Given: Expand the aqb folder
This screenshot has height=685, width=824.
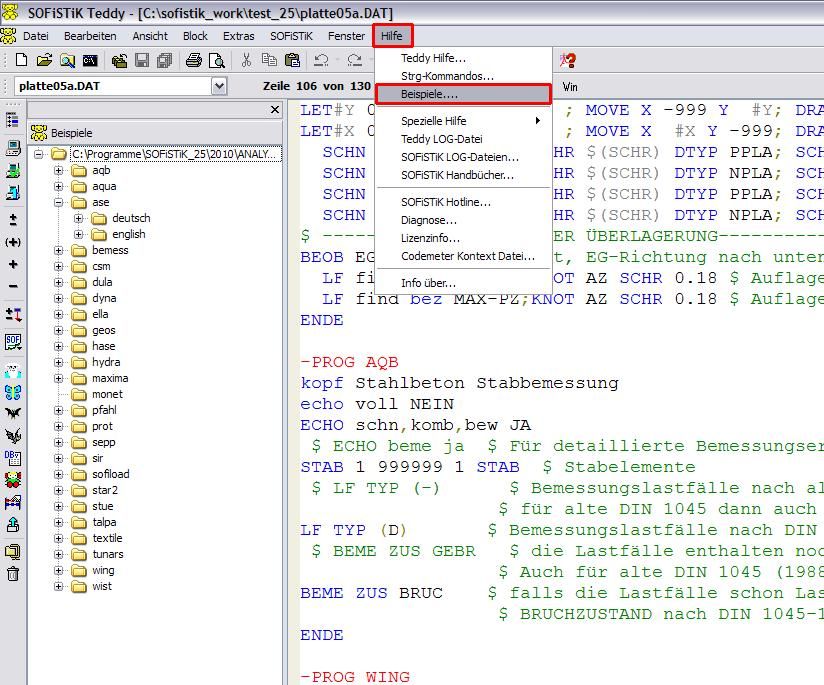Looking at the screenshot, I should tap(58, 170).
